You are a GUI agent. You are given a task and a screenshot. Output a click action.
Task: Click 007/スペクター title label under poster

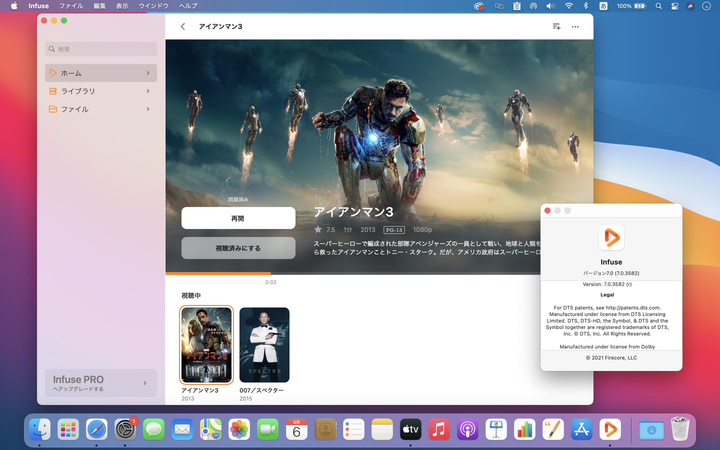[x=262, y=390]
